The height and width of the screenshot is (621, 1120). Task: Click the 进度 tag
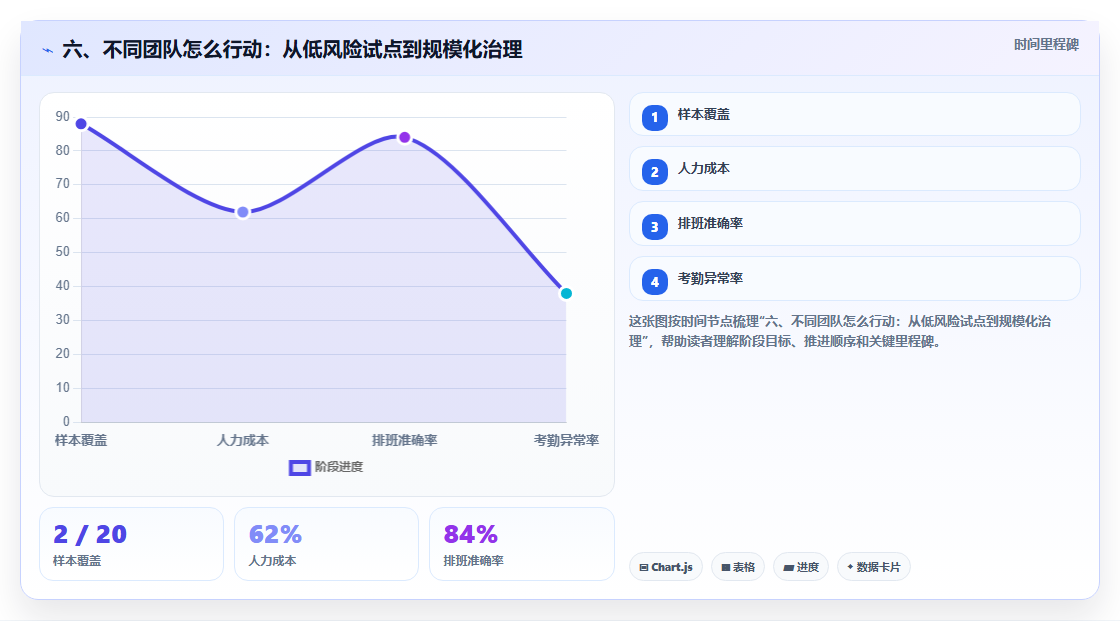point(801,567)
